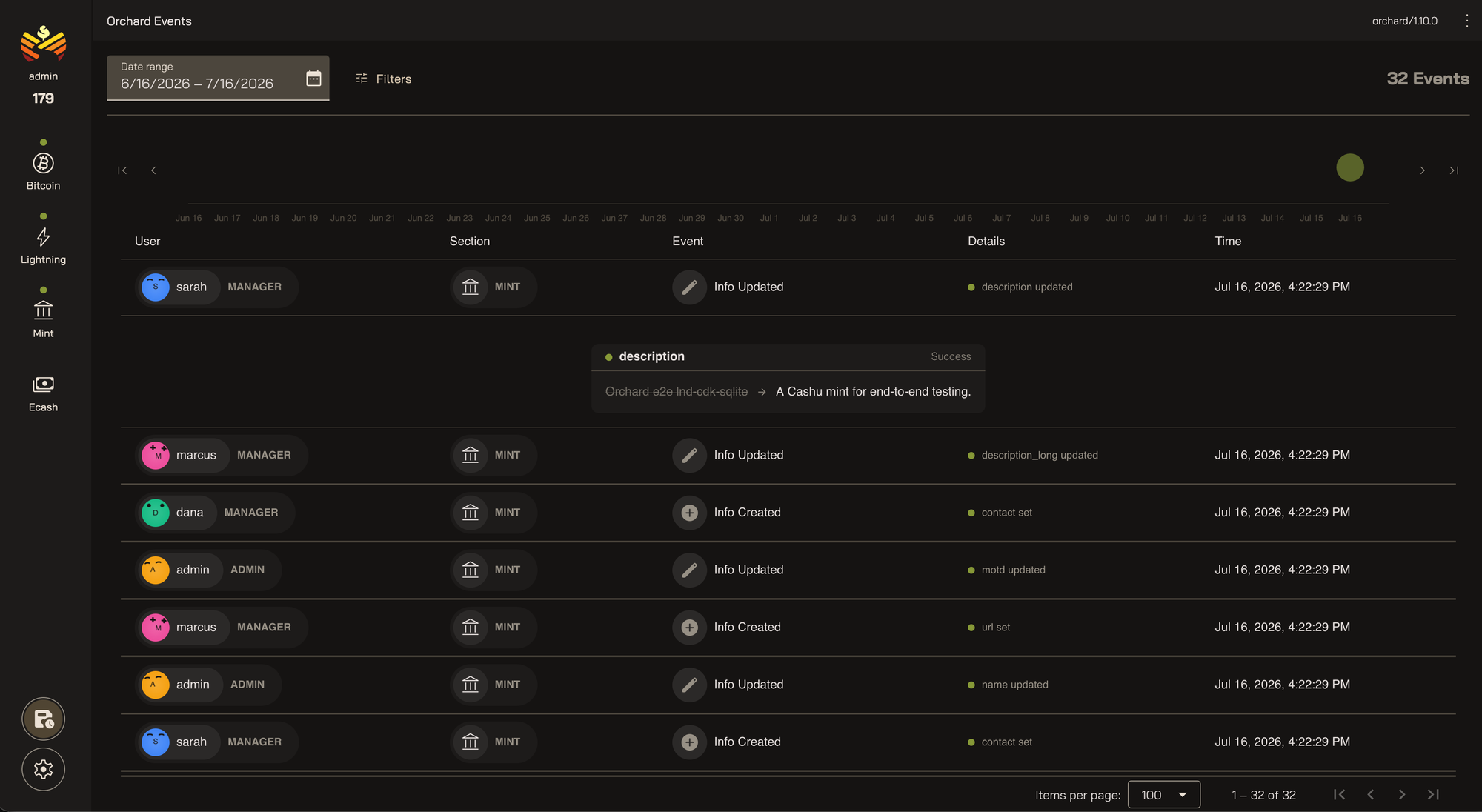Click the orchard/1.10.0 version label
This screenshot has height=812, width=1482.
[1404, 21]
